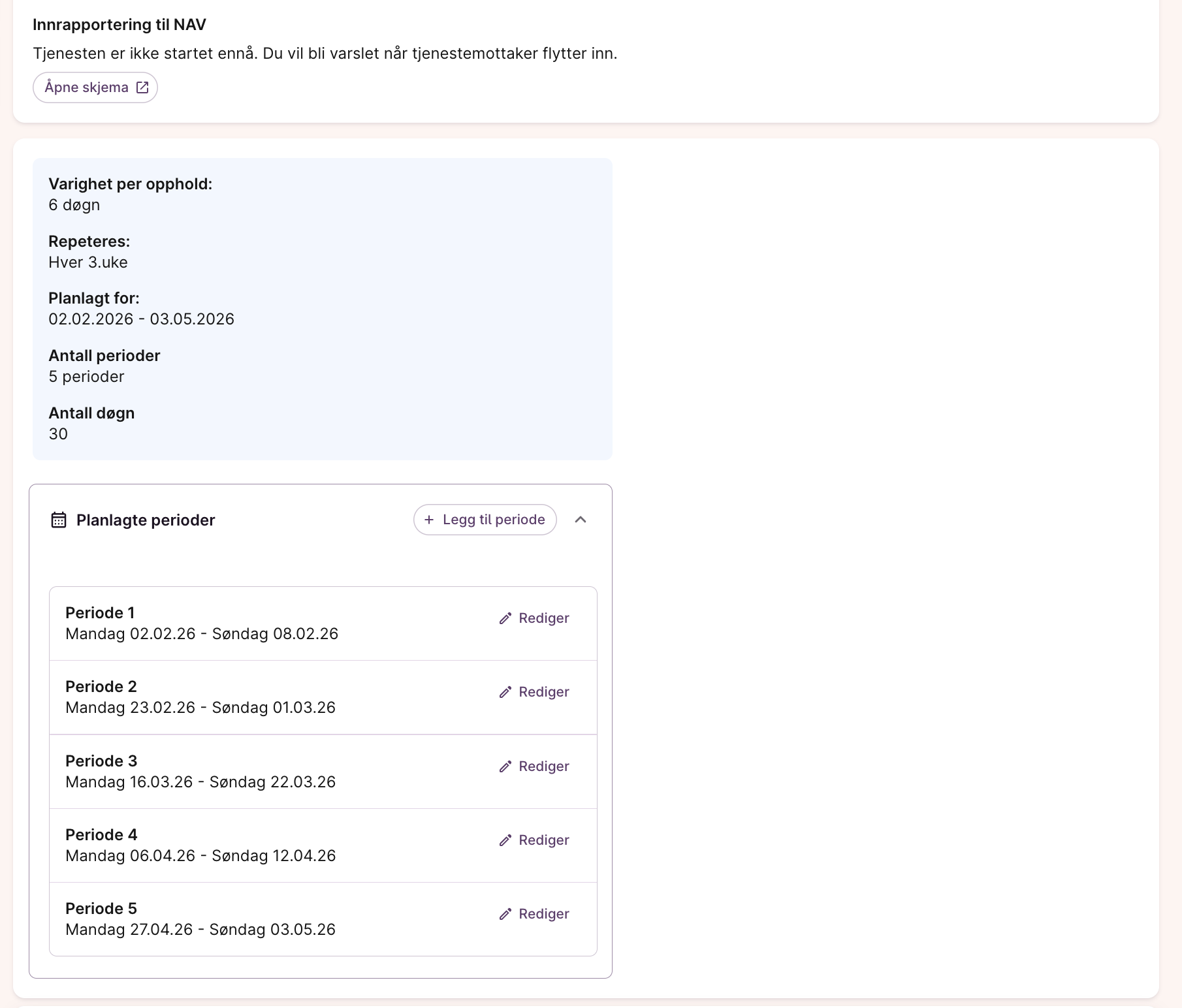
Task: Click the Planlagte perioder heading
Action: (146, 520)
